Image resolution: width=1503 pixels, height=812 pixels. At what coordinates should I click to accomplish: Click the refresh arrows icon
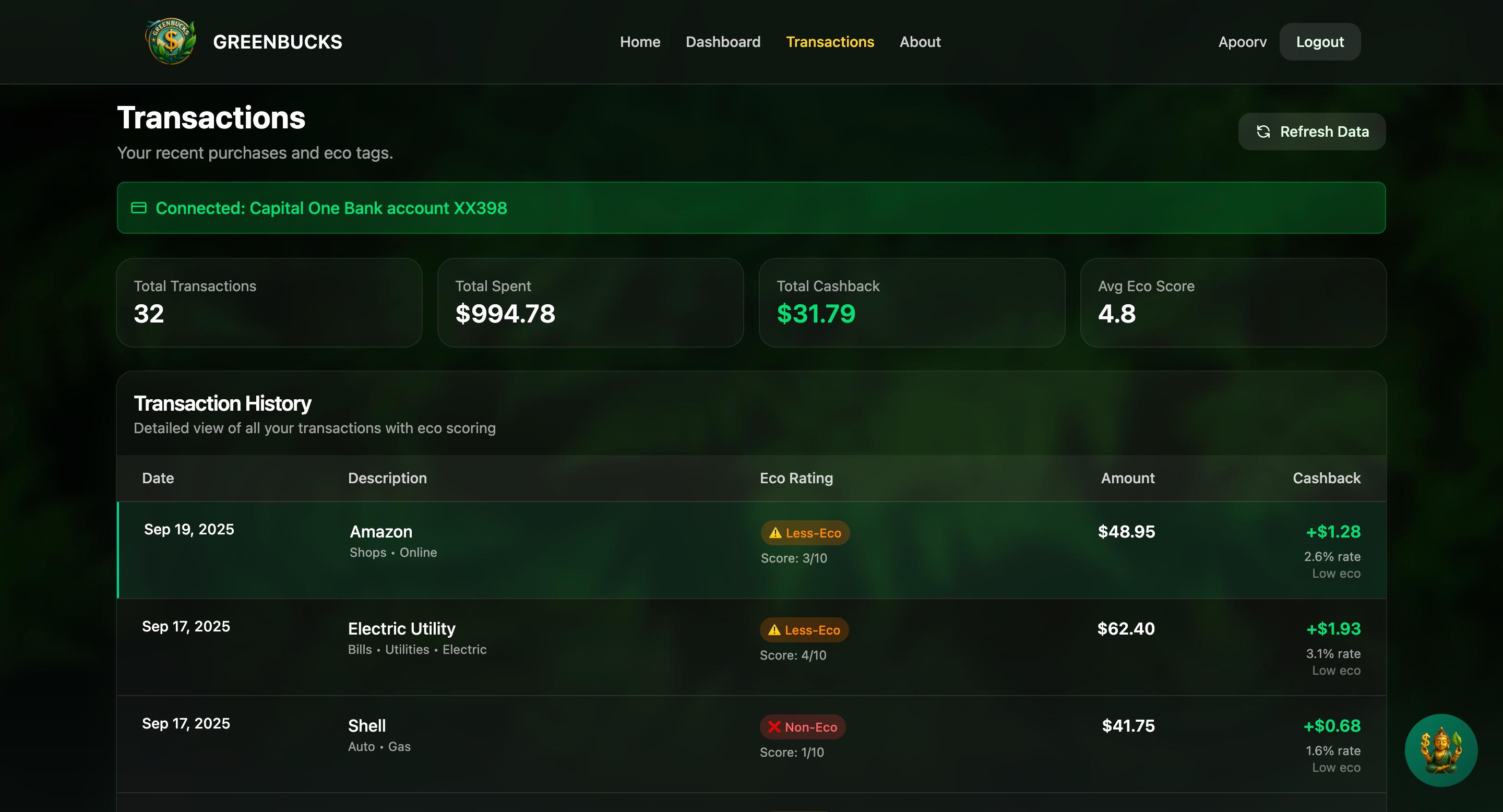1263,132
